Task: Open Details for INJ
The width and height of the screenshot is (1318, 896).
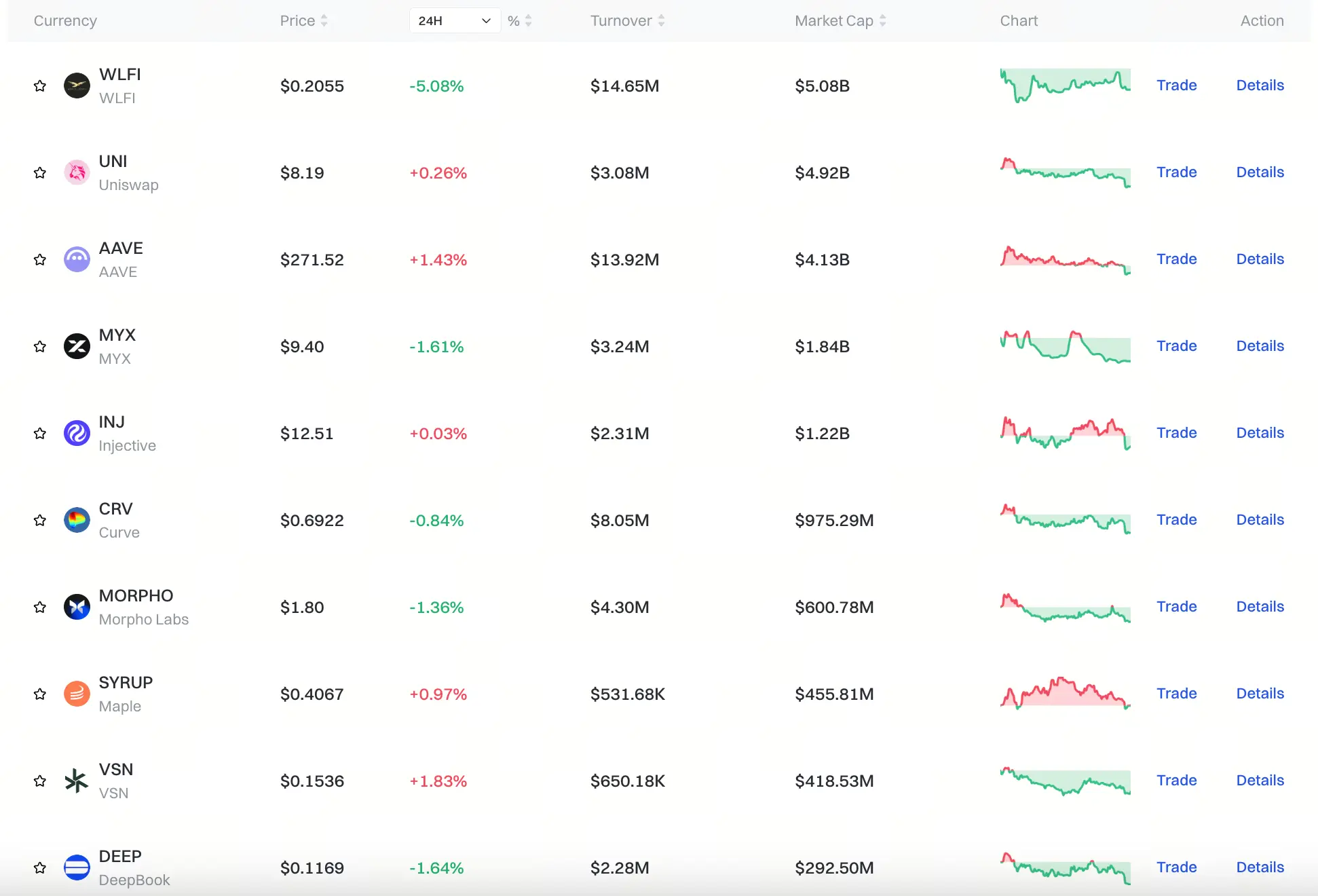Action: [x=1260, y=433]
